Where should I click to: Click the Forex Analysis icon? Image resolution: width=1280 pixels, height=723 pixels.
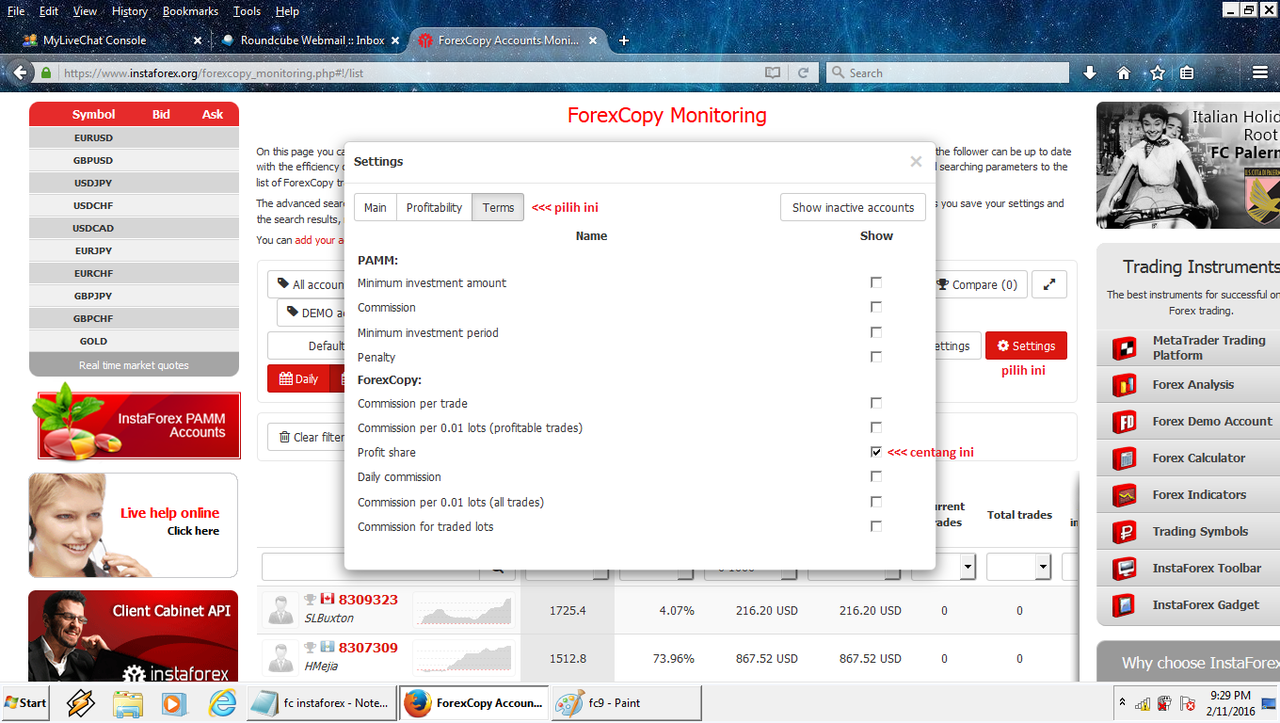[1125, 385]
